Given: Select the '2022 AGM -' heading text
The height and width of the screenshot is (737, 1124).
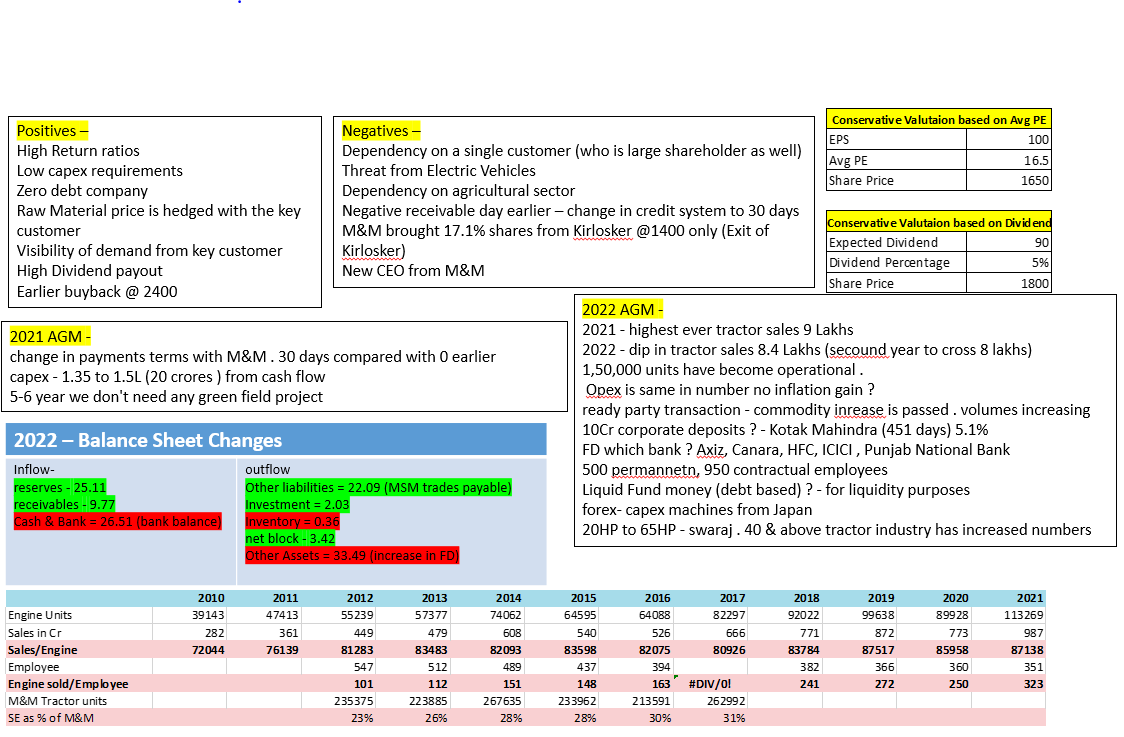Looking at the screenshot, I should pyautogui.click(x=622, y=310).
